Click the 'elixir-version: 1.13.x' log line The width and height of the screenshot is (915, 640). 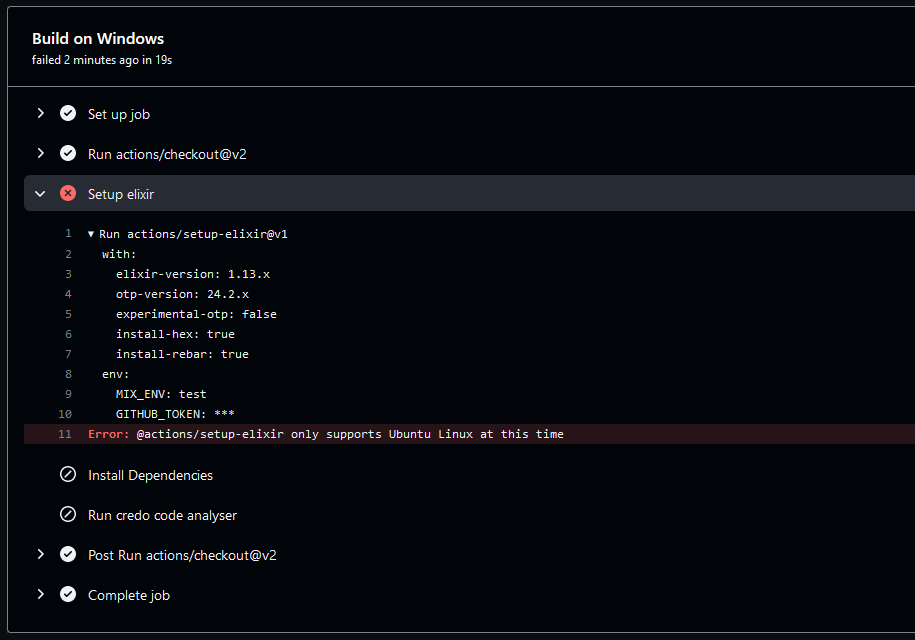point(193,274)
